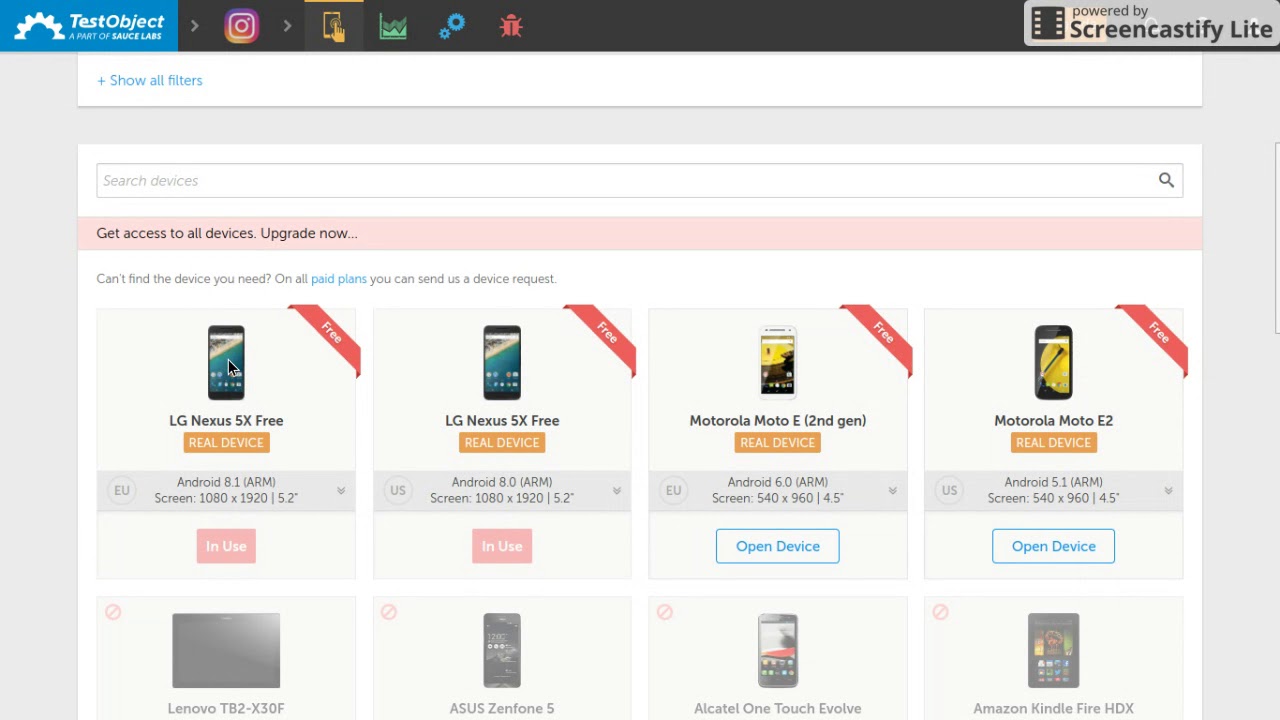Click the Motorola Moto E2 title
Image resolution: width=1280 pixels, height=720 pixels.
click(1053, 421)
